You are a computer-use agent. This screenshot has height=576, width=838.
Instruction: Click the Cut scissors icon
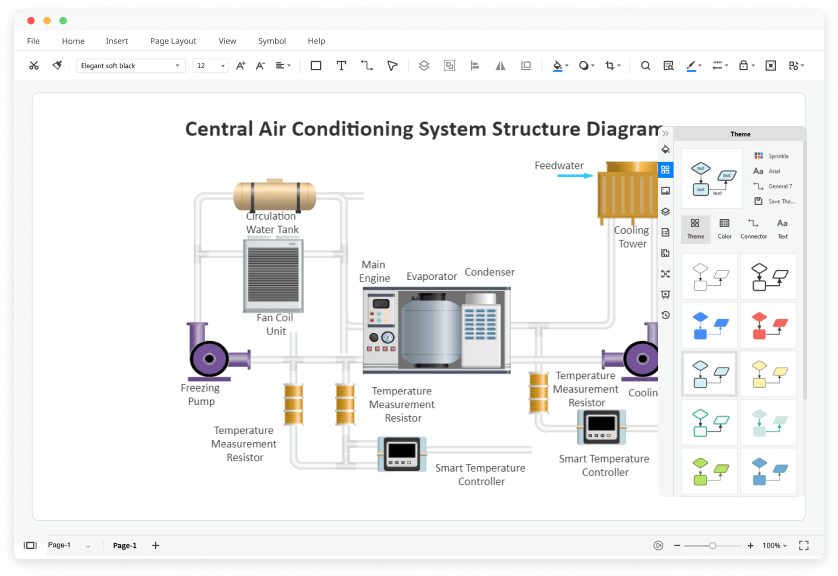click(x=34, y=66)
